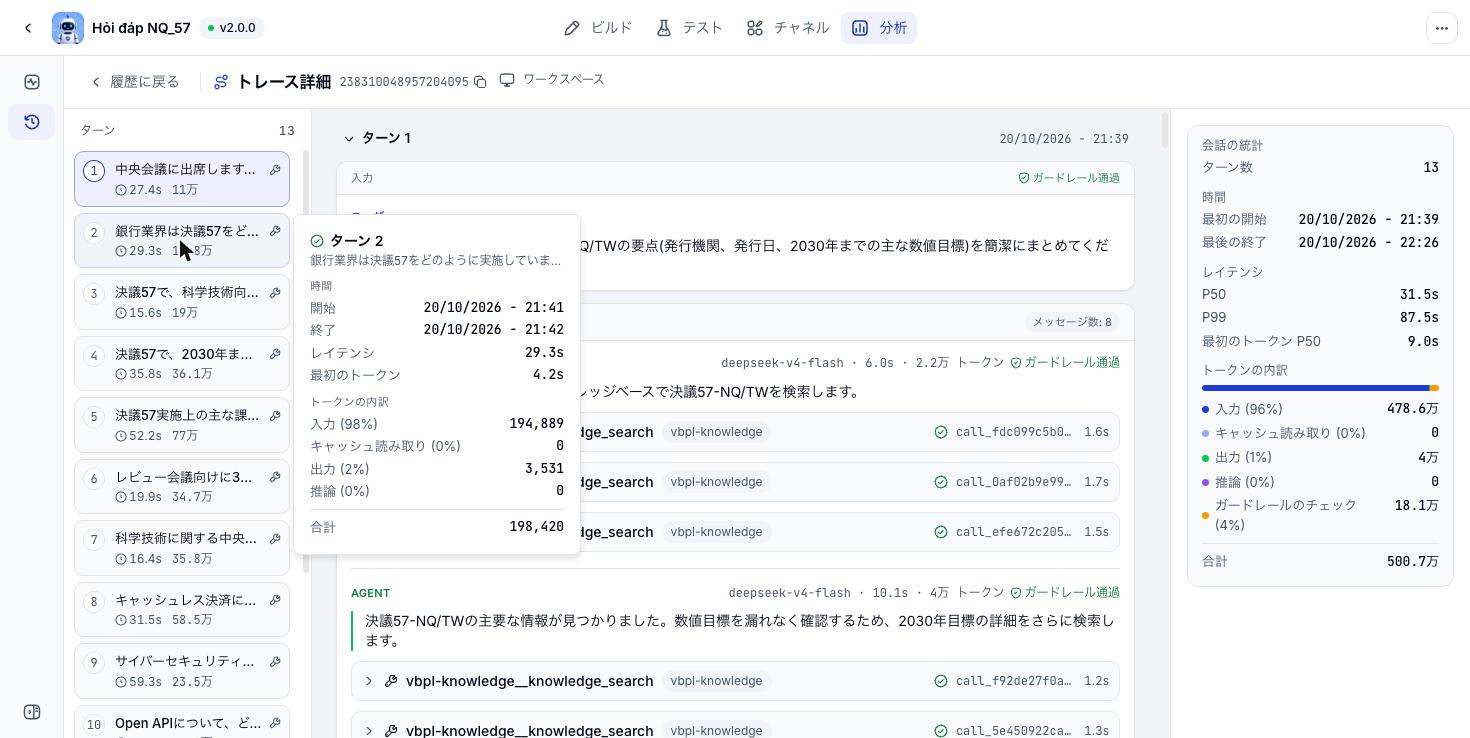Click the メッセージ数: 8 badge
Viewport: 1470px width, 738px height.
[x=1072, y=322]
